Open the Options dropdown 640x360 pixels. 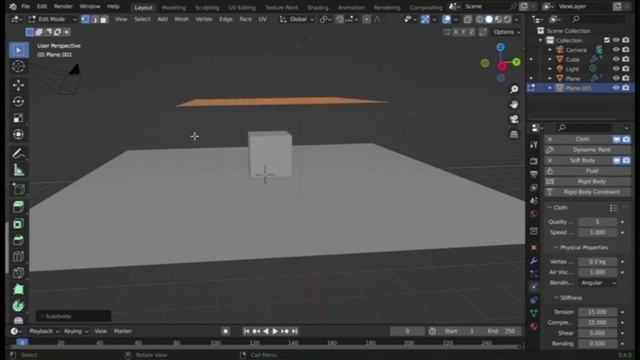507,32
